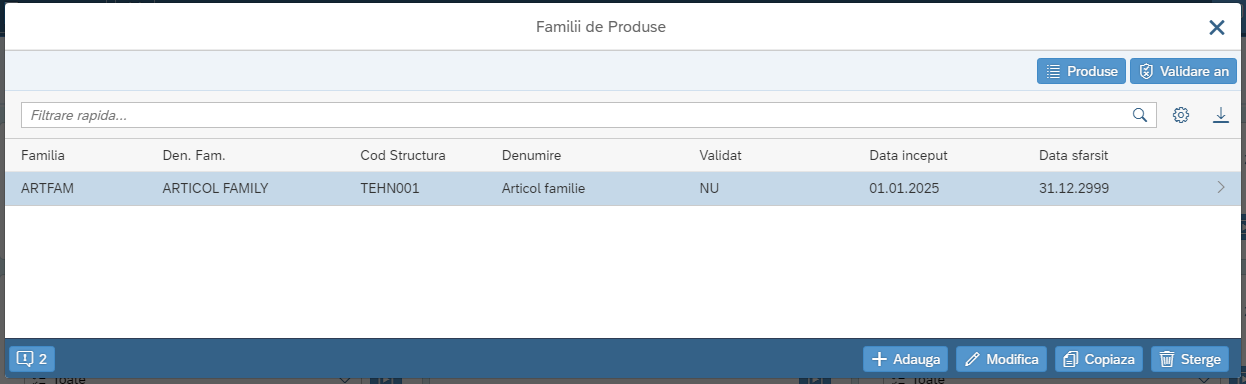
Task: Sort by Validat column header
Action: point(720,155)
